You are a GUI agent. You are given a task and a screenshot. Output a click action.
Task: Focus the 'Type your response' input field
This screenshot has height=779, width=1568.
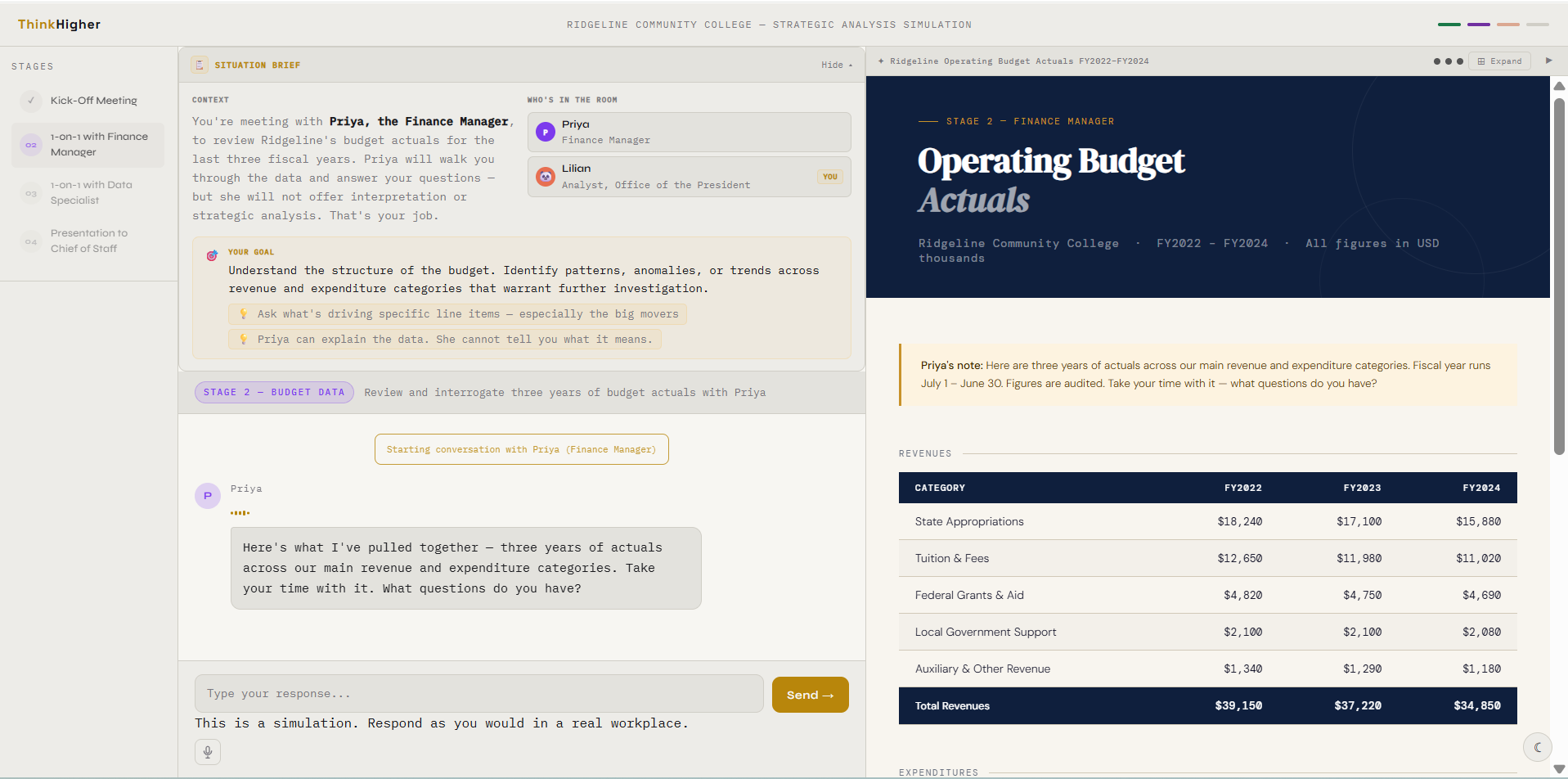[478, 694]
